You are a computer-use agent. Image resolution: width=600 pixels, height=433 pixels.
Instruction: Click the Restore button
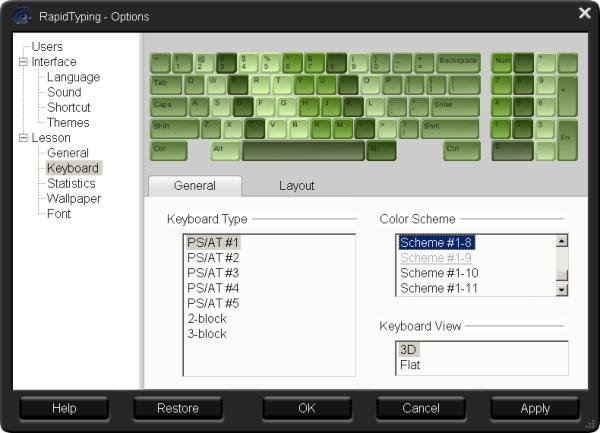point(178,408)
